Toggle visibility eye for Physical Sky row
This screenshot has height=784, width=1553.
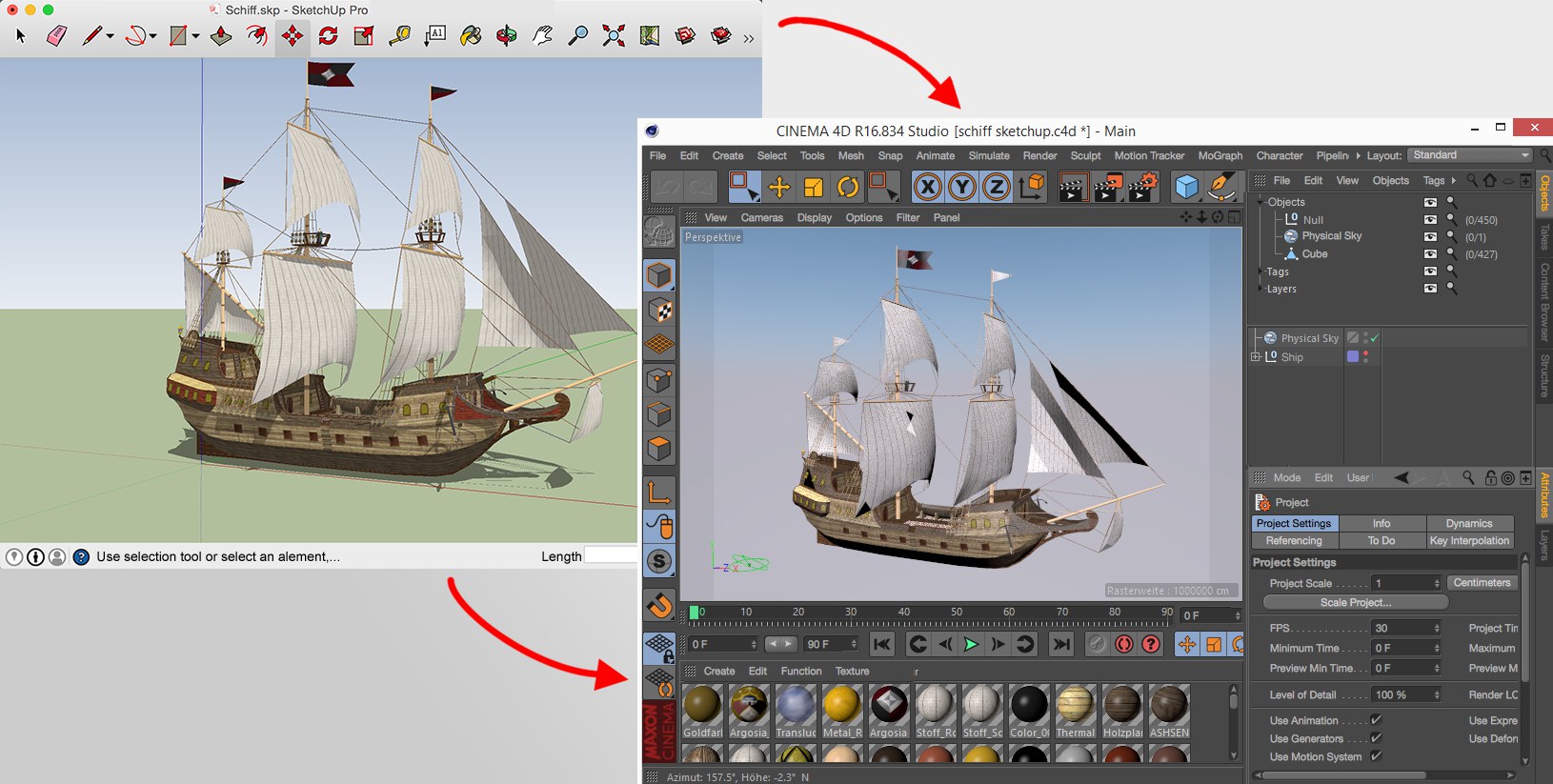click(1430, 237)
